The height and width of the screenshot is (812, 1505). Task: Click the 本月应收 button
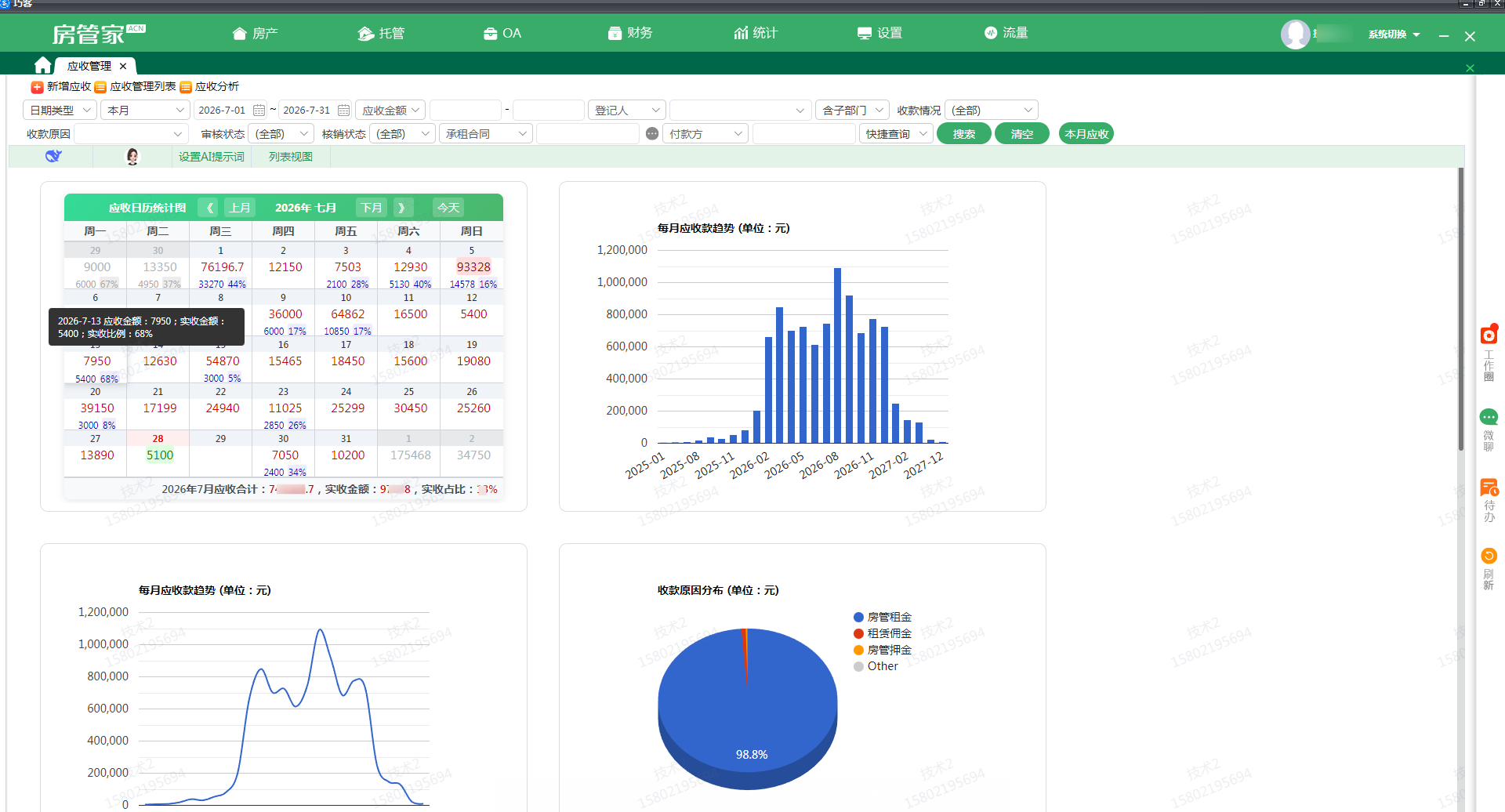pyautogui.click(x=1086, y=134)
